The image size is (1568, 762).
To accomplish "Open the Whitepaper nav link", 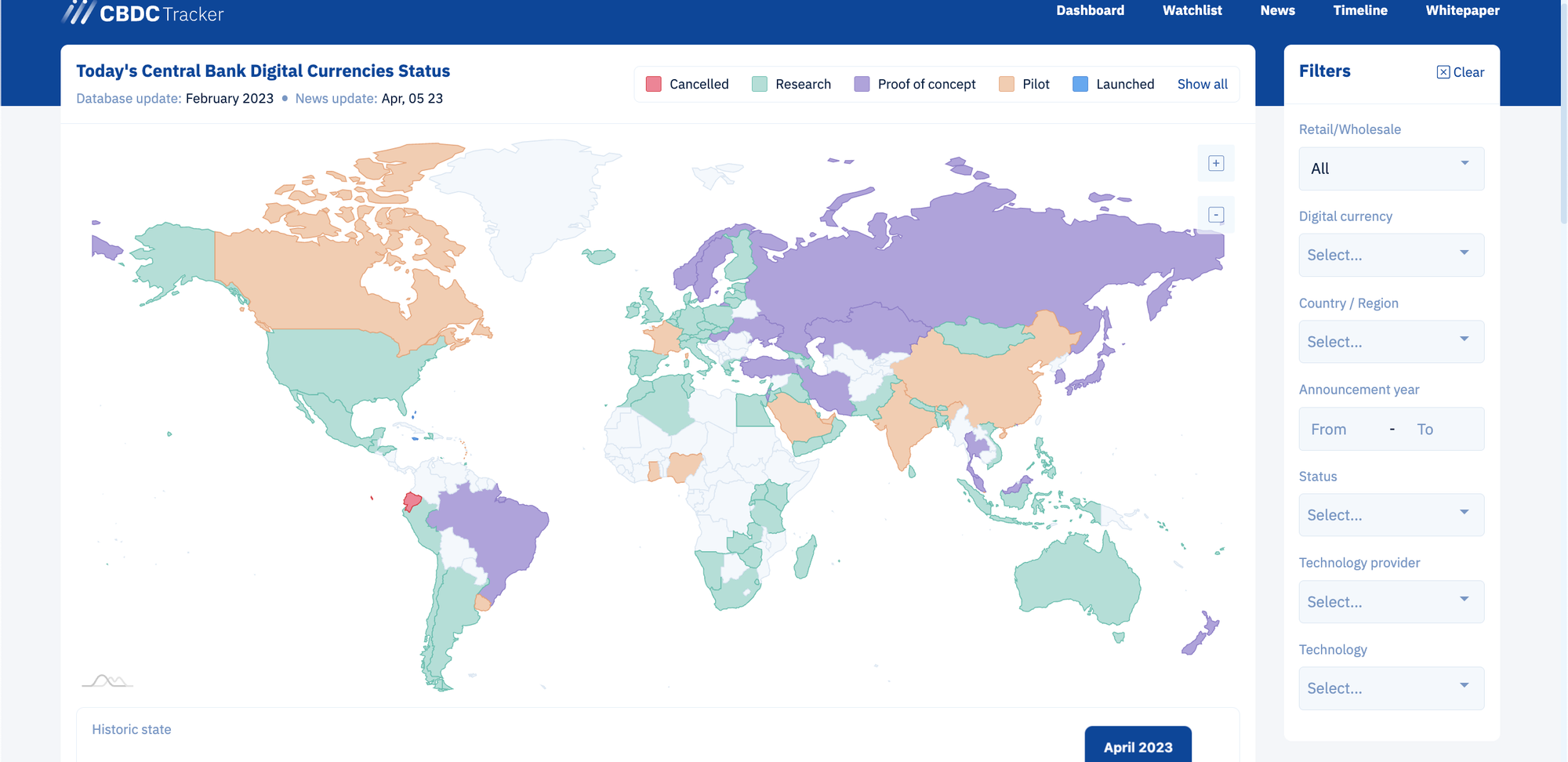I will tap(1462, 10).
